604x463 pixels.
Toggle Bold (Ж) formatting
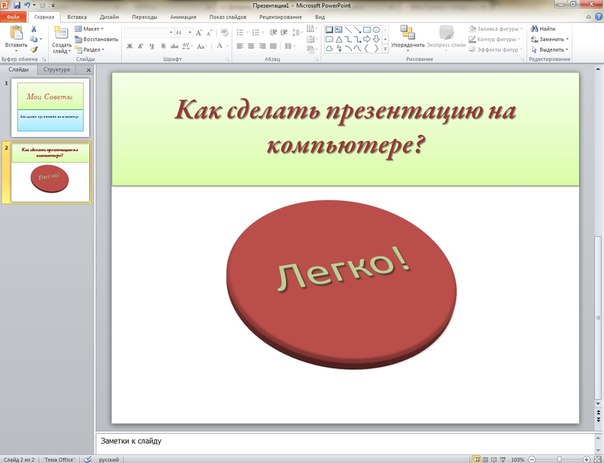click(x=129, y=46)
